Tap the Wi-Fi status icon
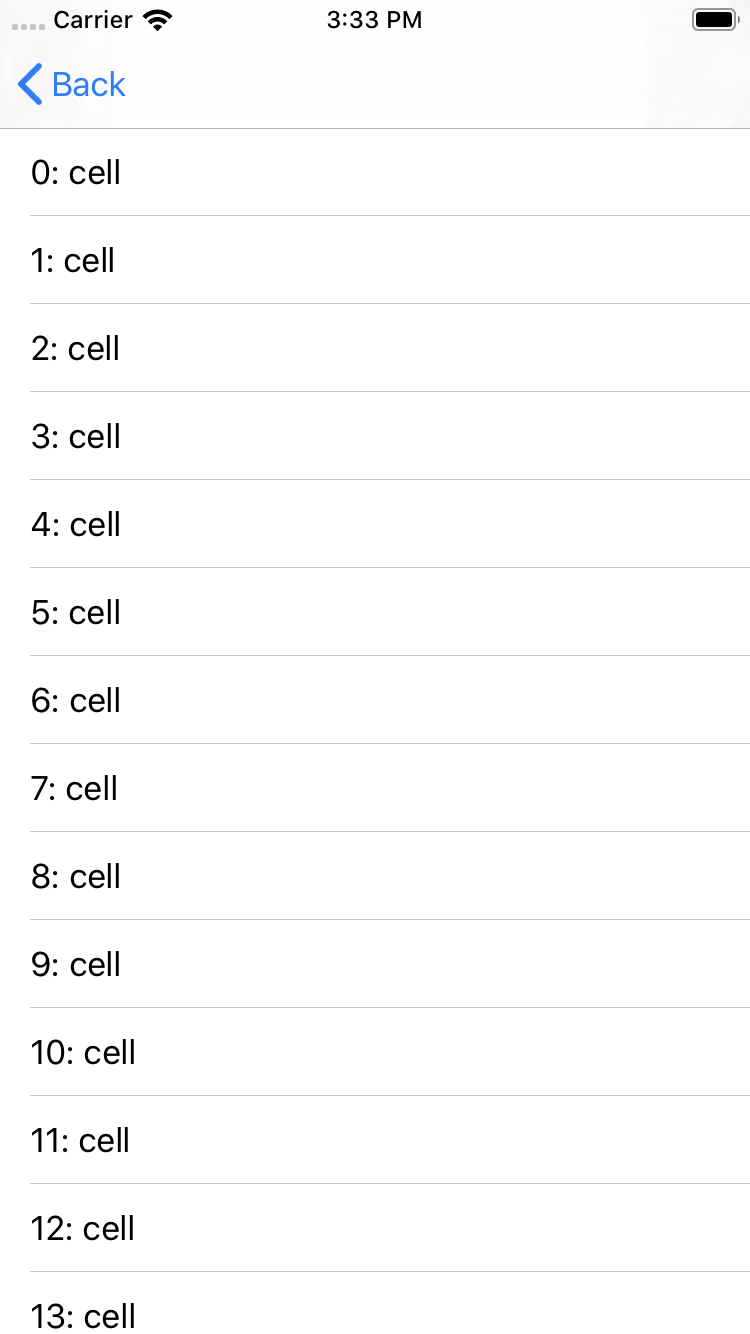750x1334 pixels. (x=157, y=20)
